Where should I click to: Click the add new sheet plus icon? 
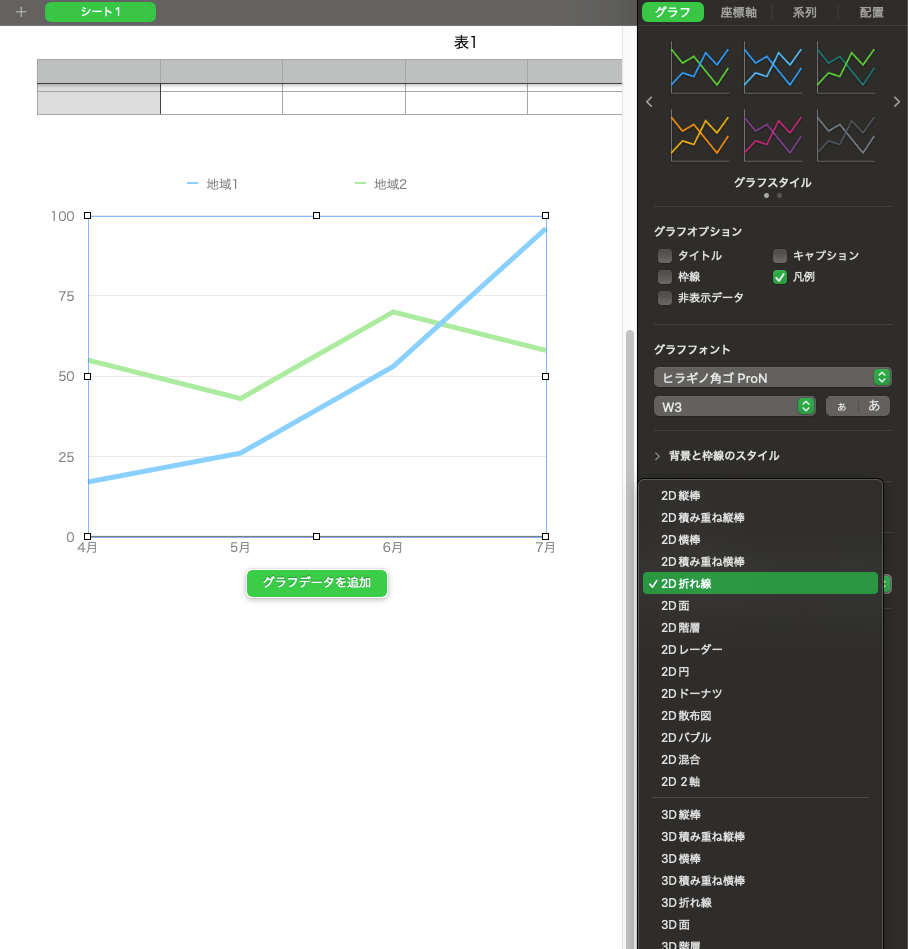point(21,12)
